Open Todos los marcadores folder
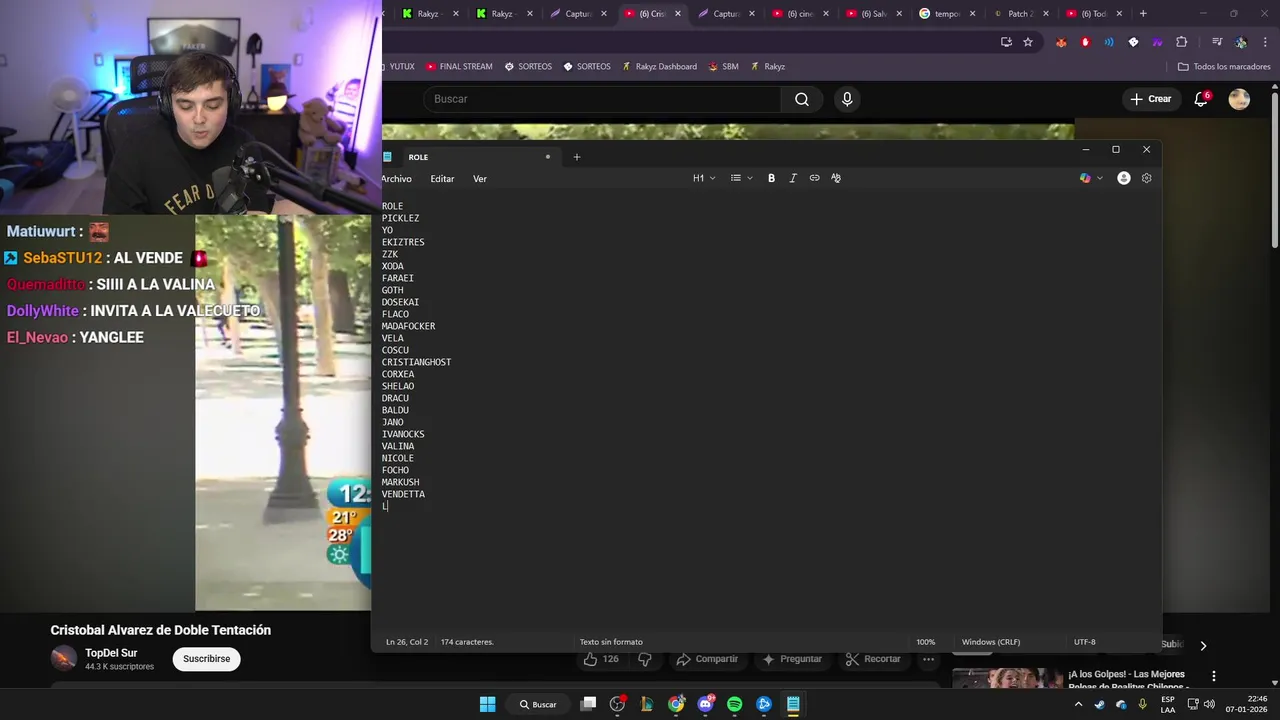Screen dimensions: 1280x720 coord(1224,67)
